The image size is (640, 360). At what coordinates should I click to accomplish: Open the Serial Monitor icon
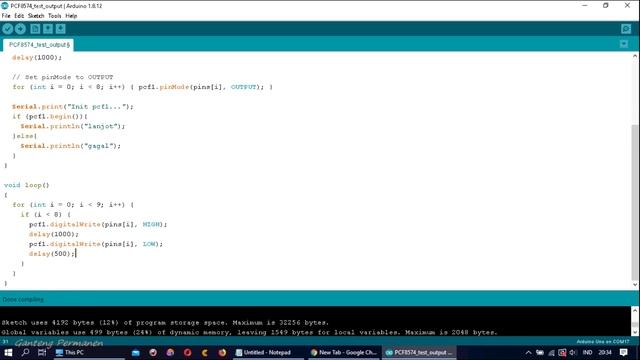(x=626, y=29)
